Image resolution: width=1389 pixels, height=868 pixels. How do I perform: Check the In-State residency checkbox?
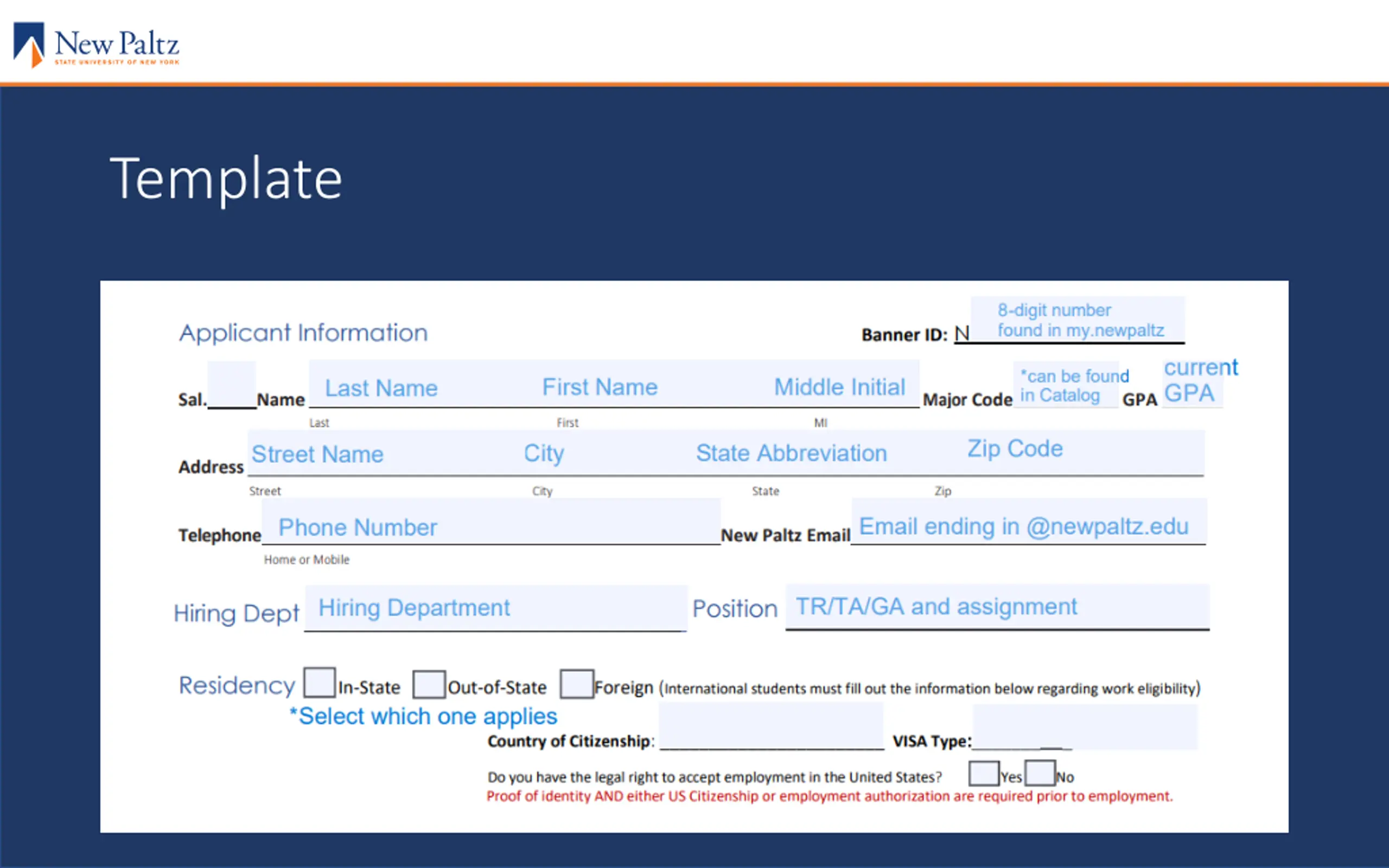(x=319, y=682)
